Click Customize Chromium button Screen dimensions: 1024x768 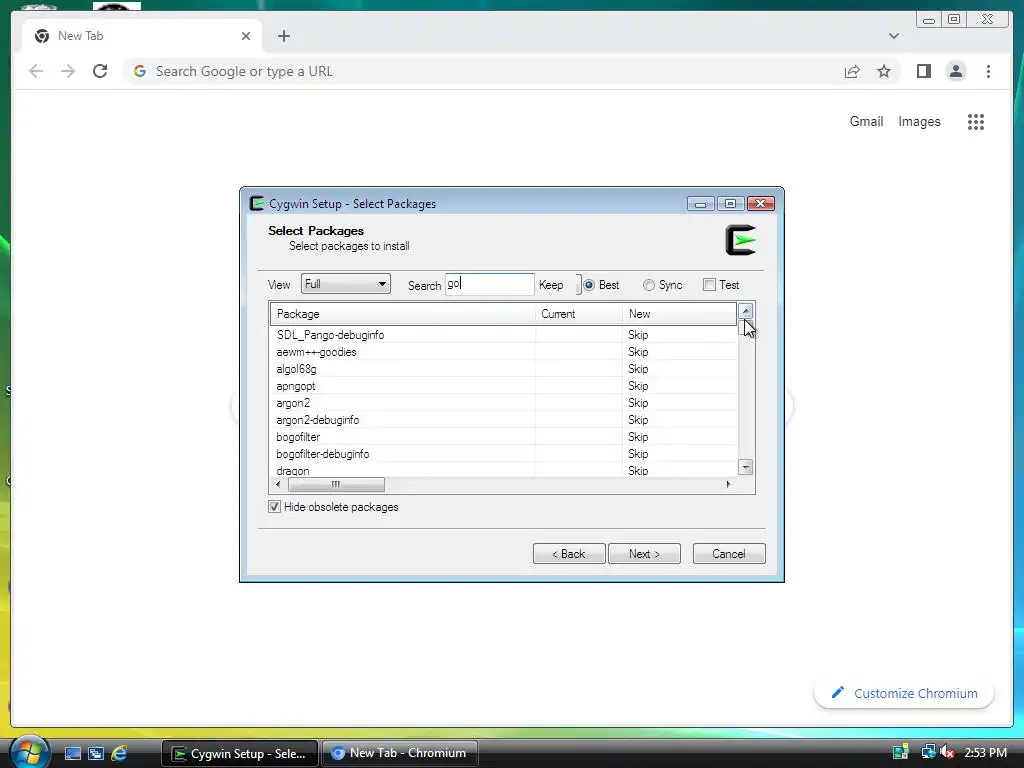904,693
